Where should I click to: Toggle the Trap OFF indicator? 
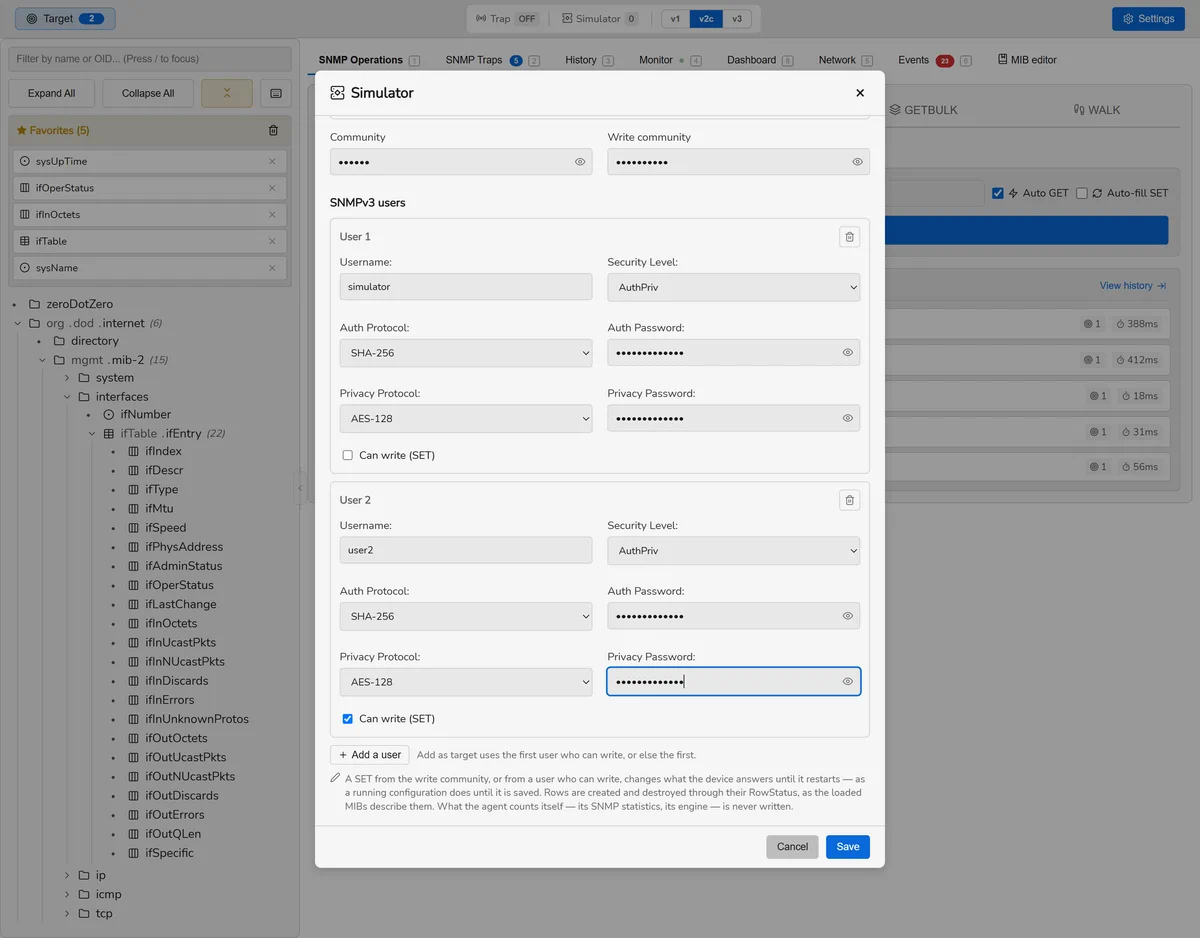[507, 19]
